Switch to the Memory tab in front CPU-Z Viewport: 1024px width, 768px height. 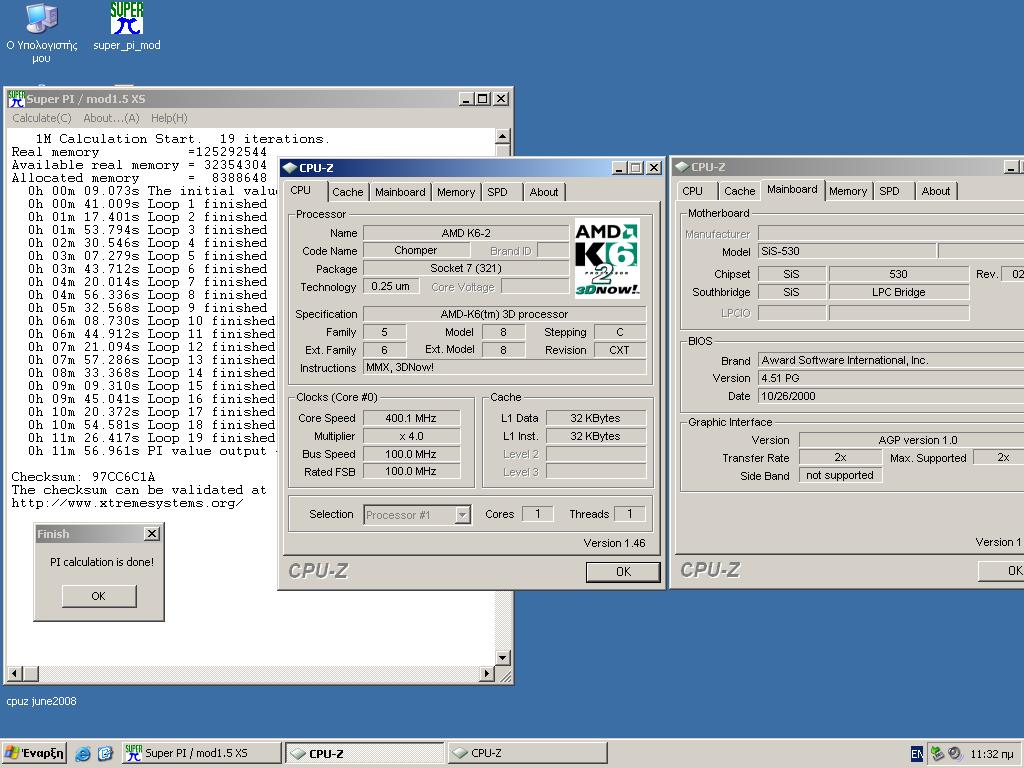click(456, 192)
